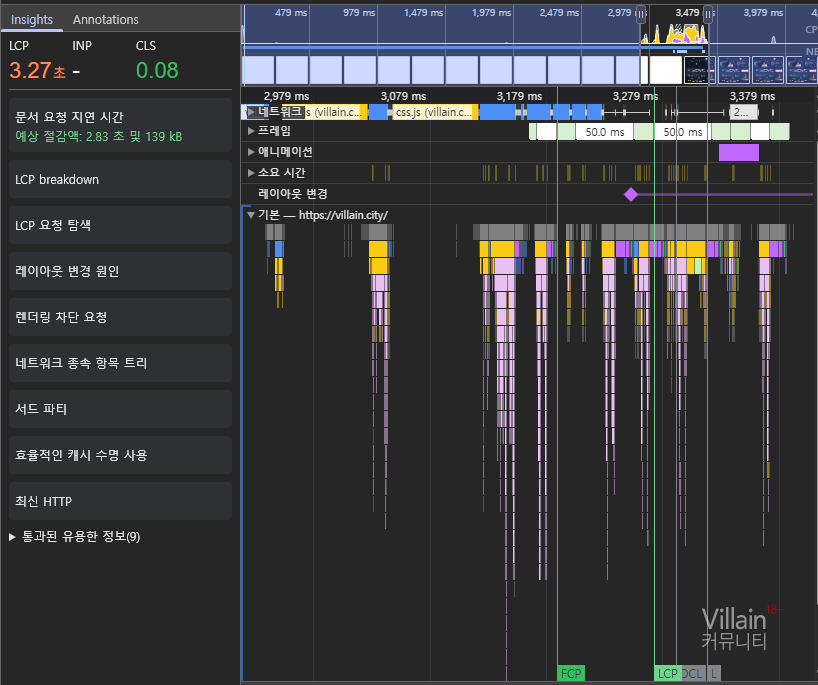Select the purple animation bar in 애니메이션 track

[738, 152]
